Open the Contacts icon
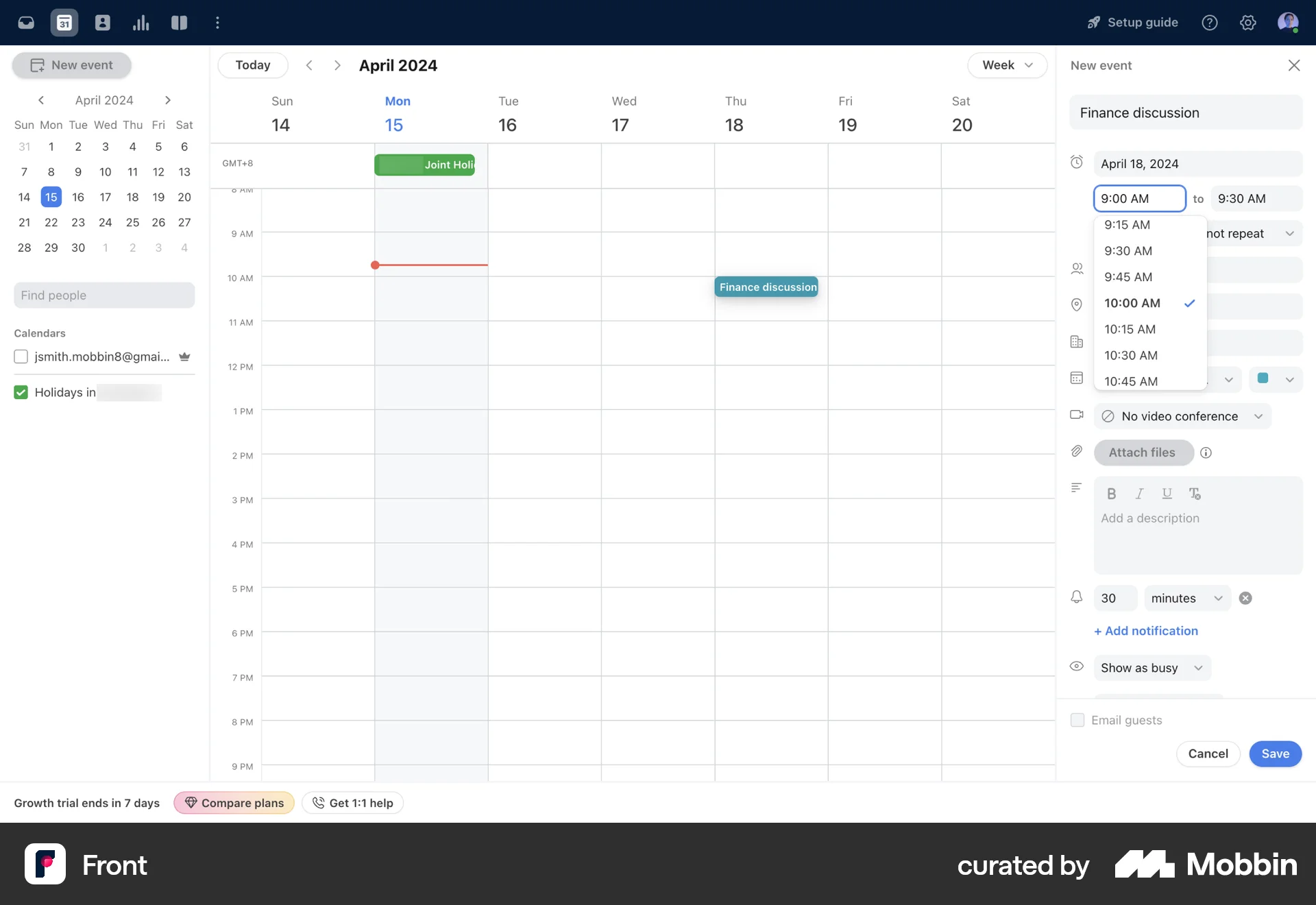This screenshot has width=1316, height=905. [x=102, y=22]
